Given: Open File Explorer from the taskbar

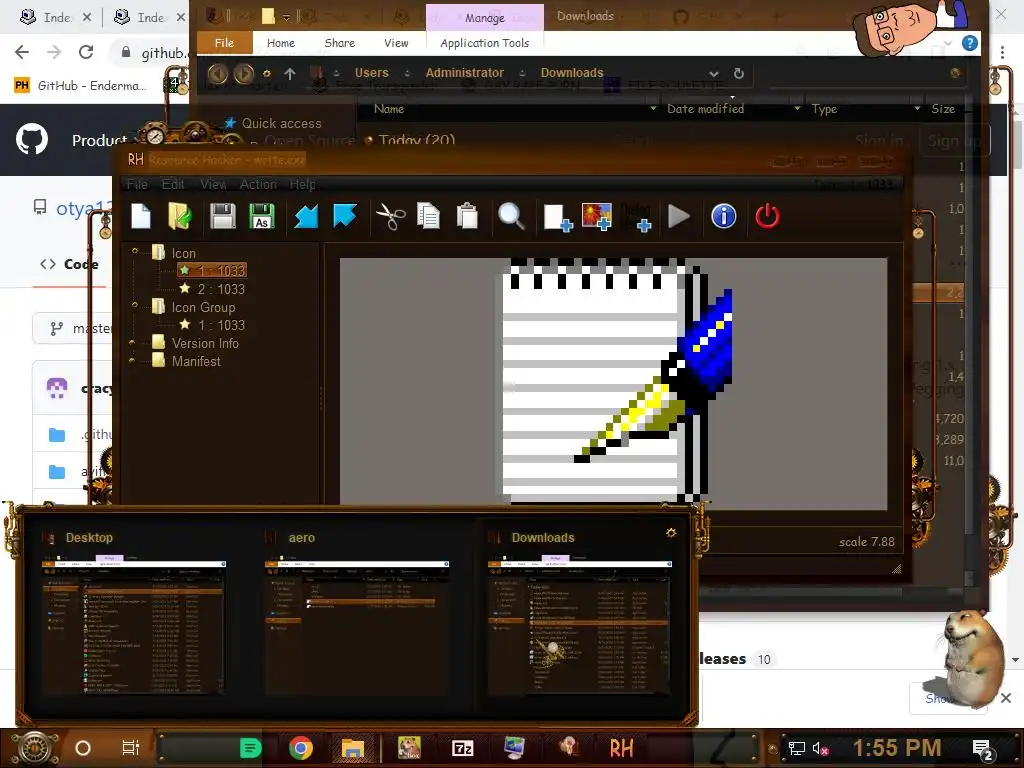Looking at the screenshot, I should pos(353,748).
